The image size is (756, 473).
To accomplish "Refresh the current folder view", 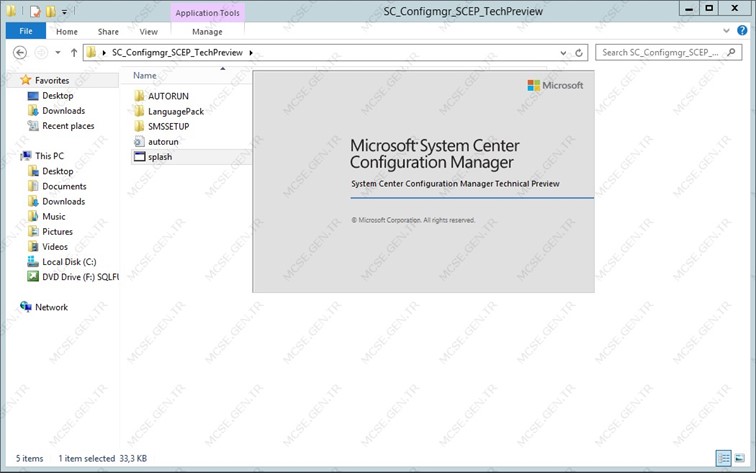I will 579,53.
